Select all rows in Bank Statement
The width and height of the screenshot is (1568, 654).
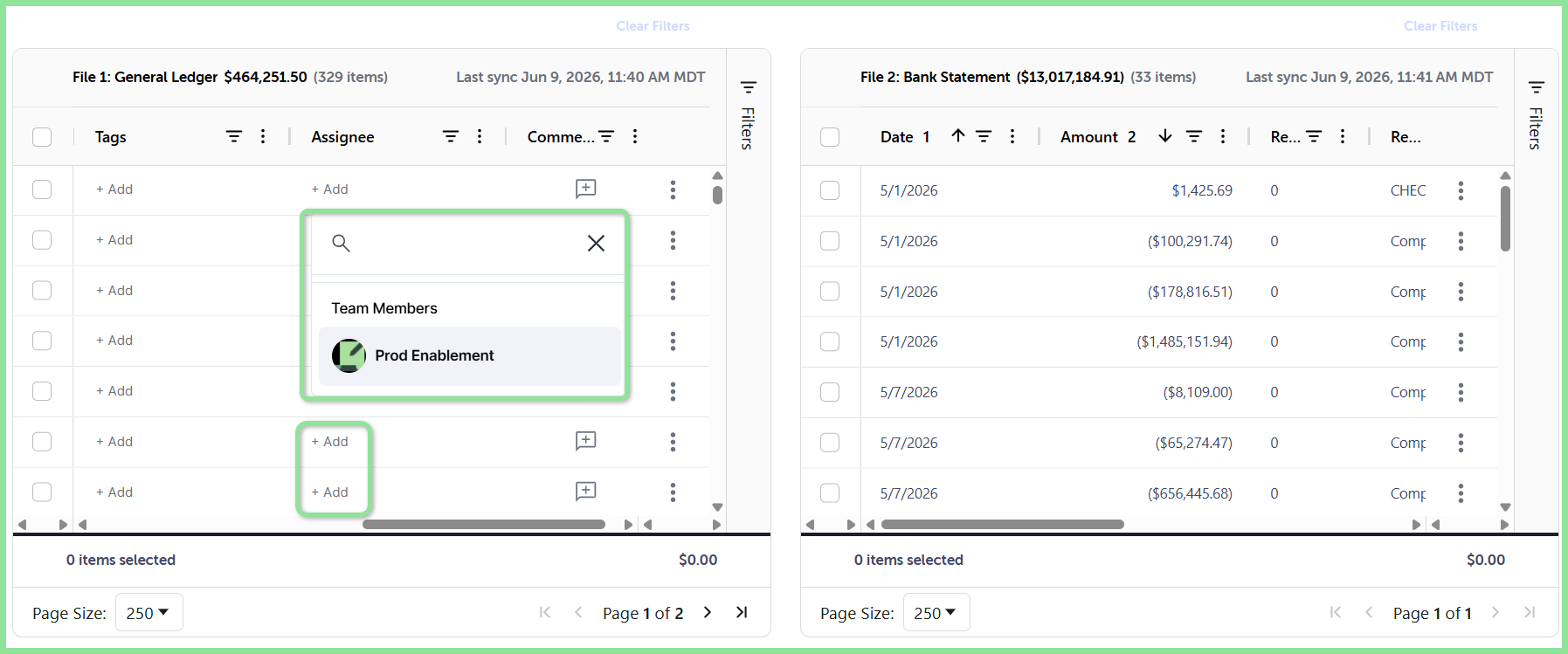[x=830, y=137]
